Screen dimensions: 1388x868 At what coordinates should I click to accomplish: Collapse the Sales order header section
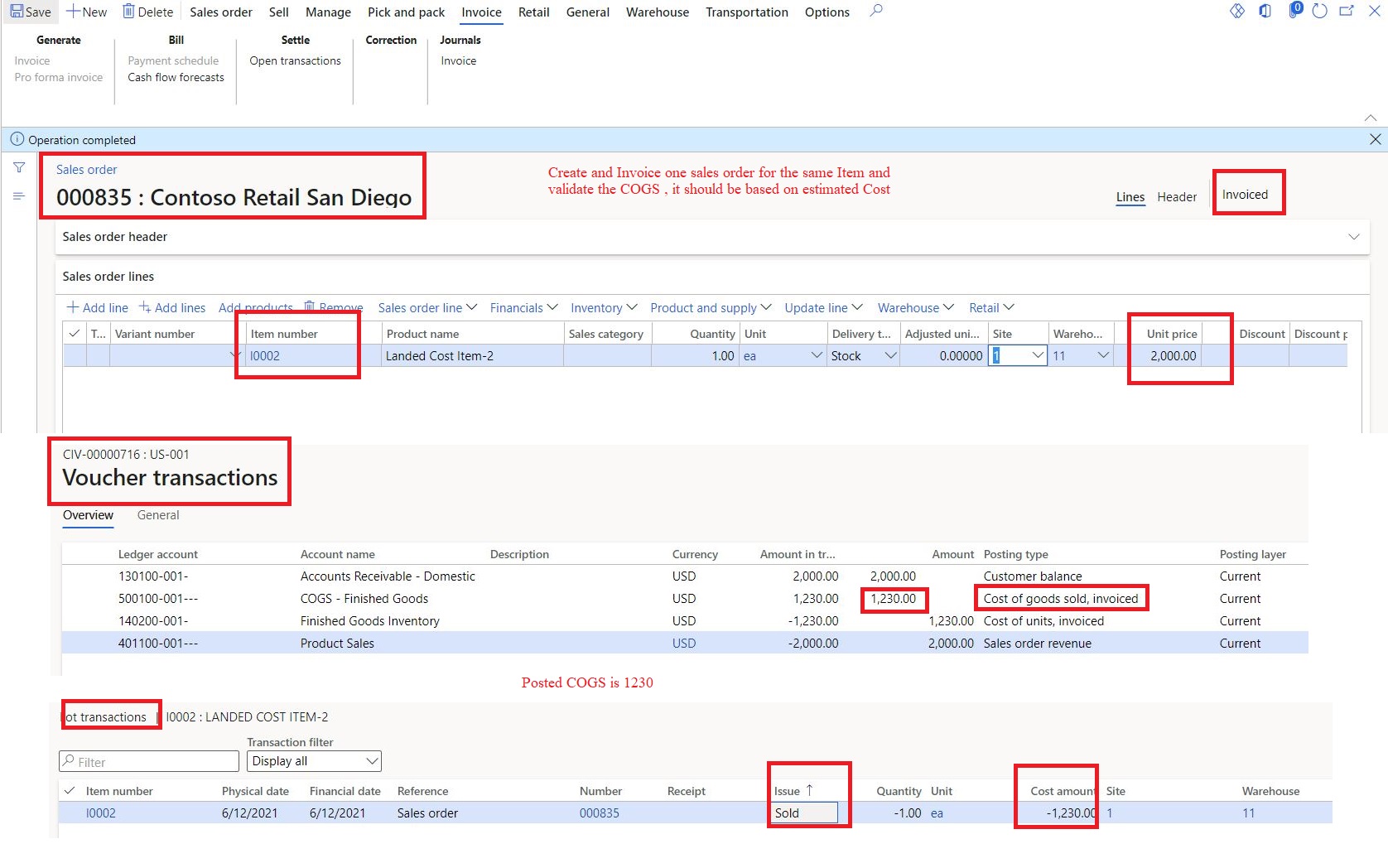click(x=1355, y=237)
